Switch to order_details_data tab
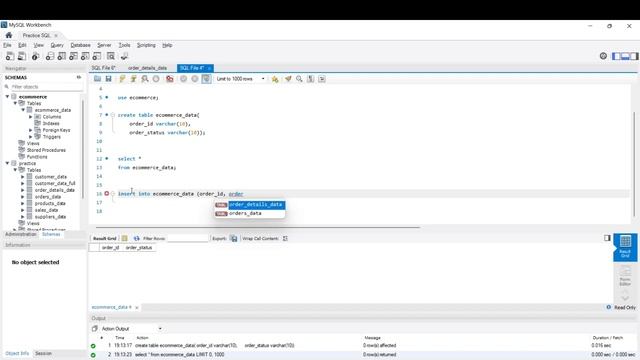The width and height of the screenshot is (640, 360). pos(147,68)
